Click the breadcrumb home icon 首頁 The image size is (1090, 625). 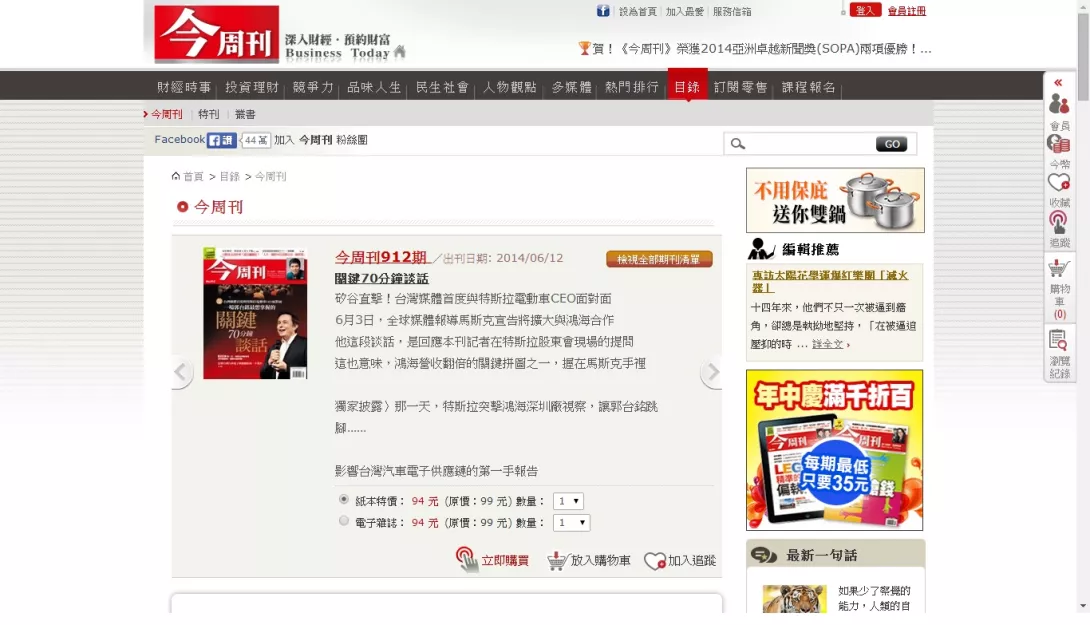[x=176, y=176]
